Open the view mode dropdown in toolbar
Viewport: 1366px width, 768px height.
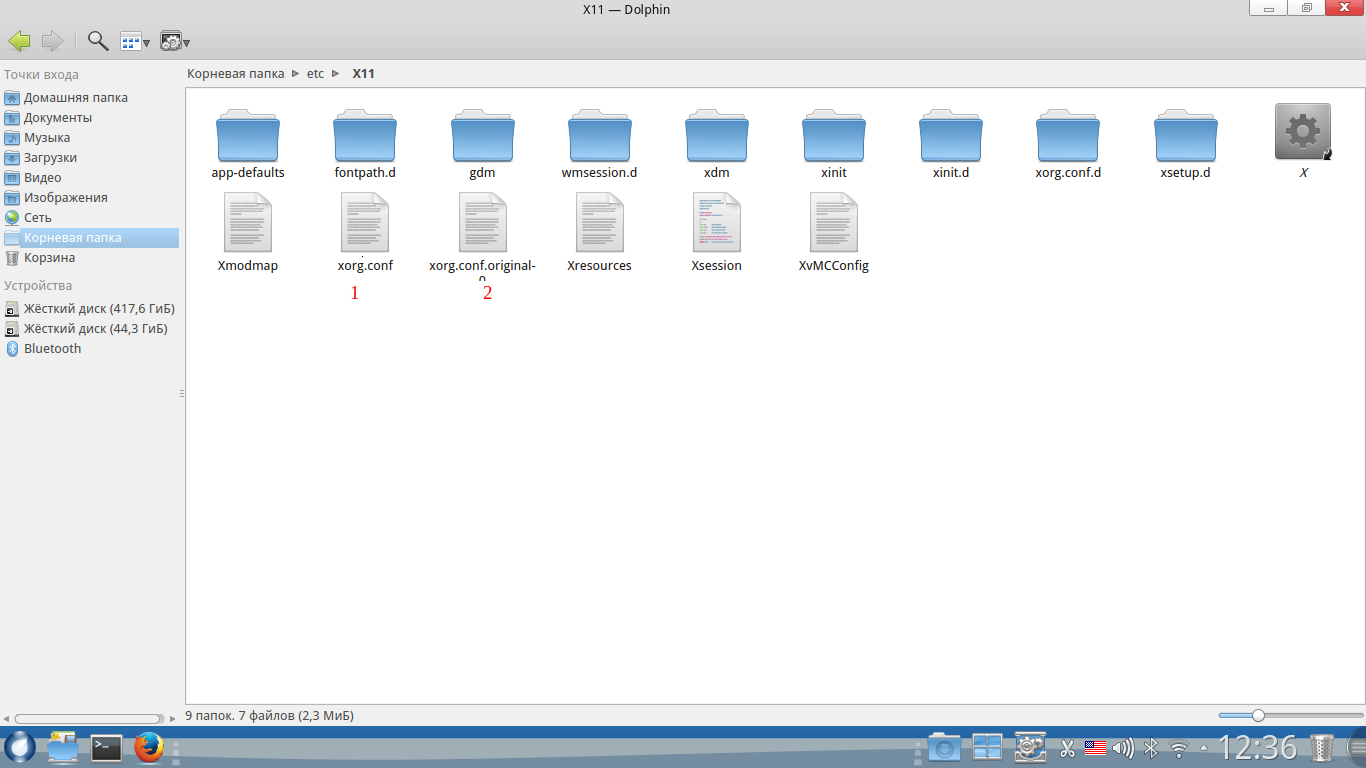pos(134,41)
